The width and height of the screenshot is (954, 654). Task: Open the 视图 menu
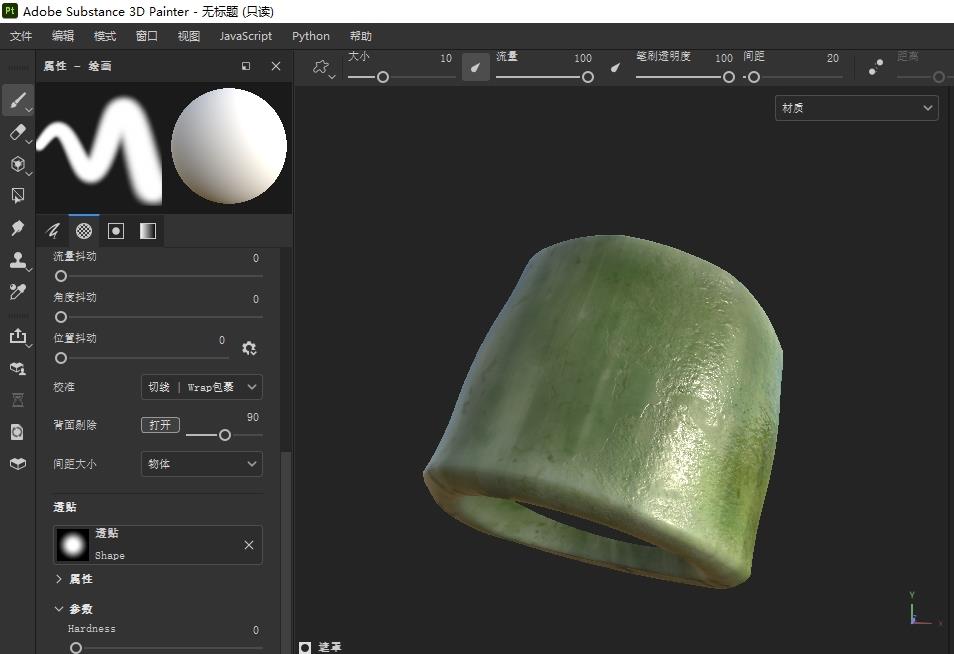[x=189, y=36]
